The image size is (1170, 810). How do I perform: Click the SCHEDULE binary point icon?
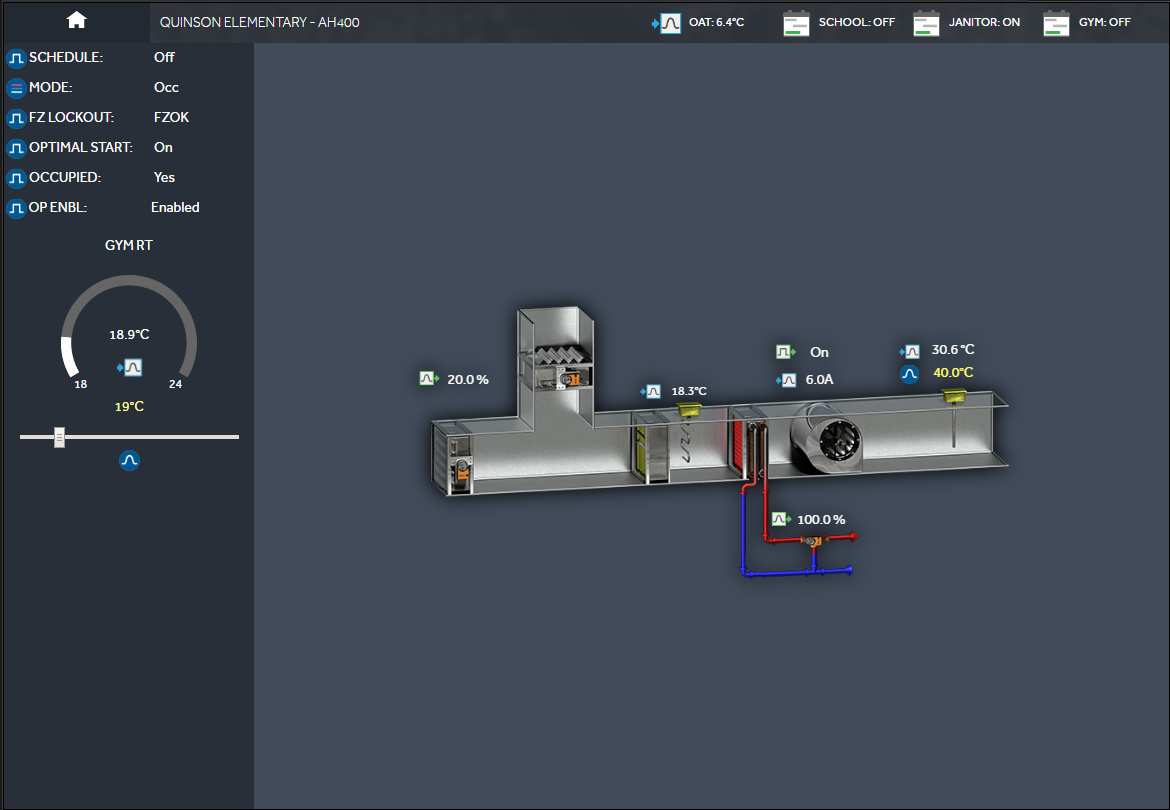[16, 58]
